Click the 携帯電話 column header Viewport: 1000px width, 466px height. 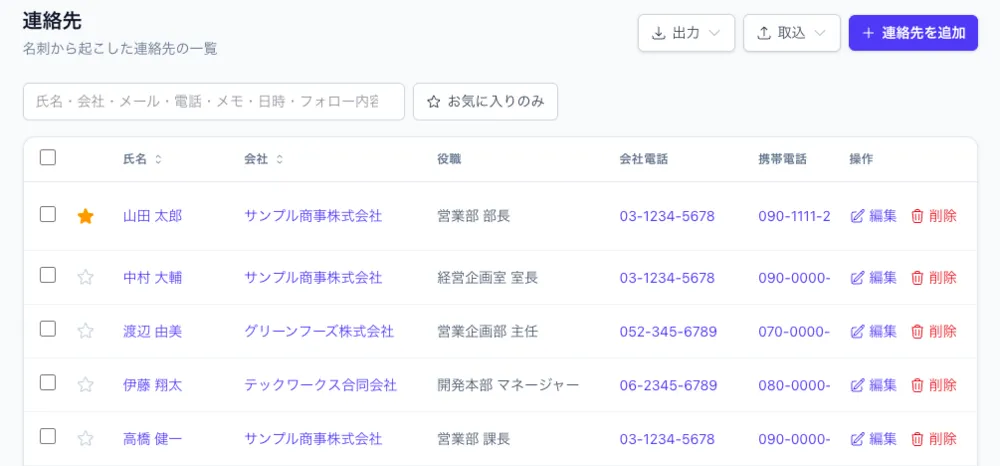pos(783,160)
